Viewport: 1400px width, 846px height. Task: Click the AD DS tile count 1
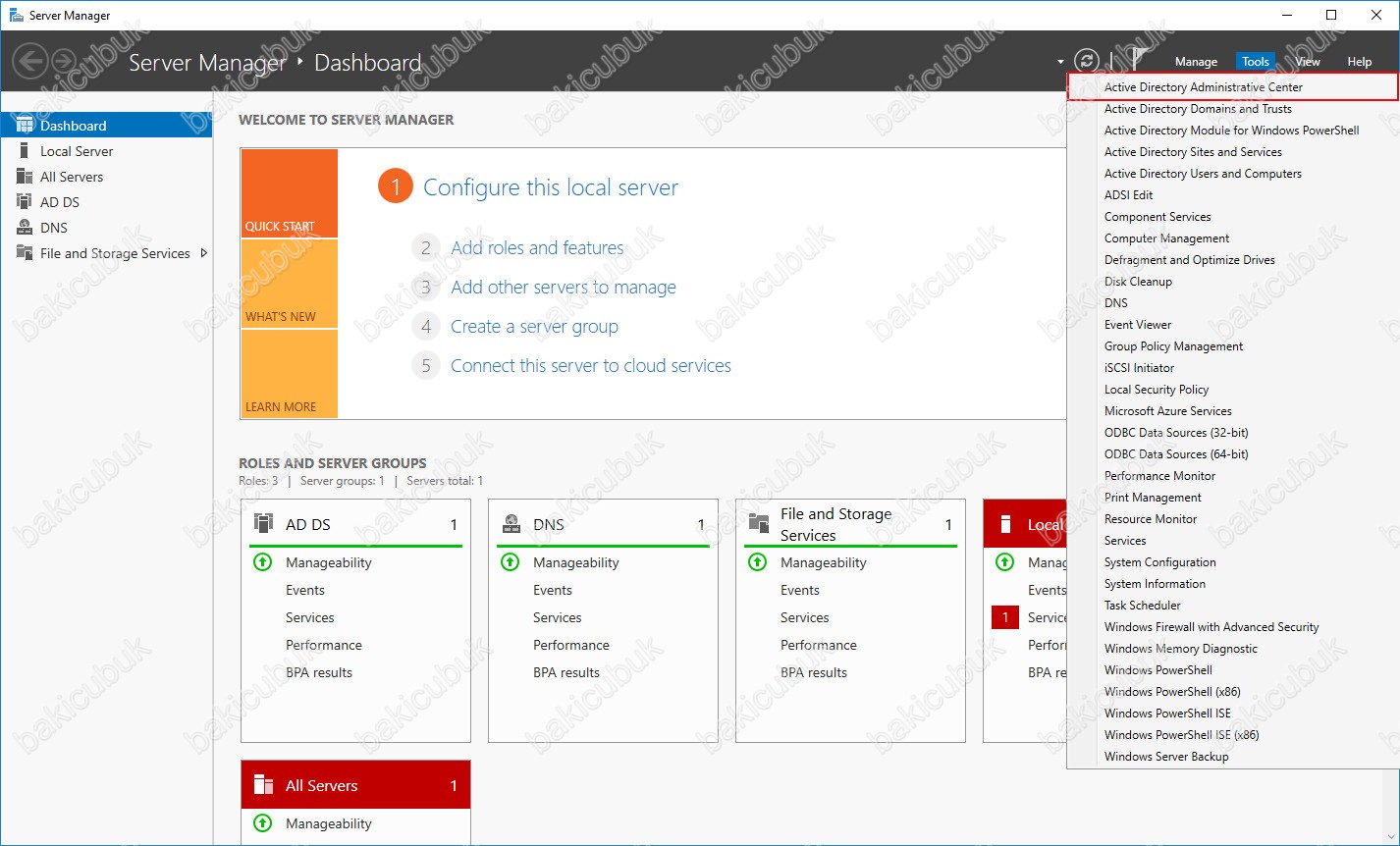[x=454, y=525]
